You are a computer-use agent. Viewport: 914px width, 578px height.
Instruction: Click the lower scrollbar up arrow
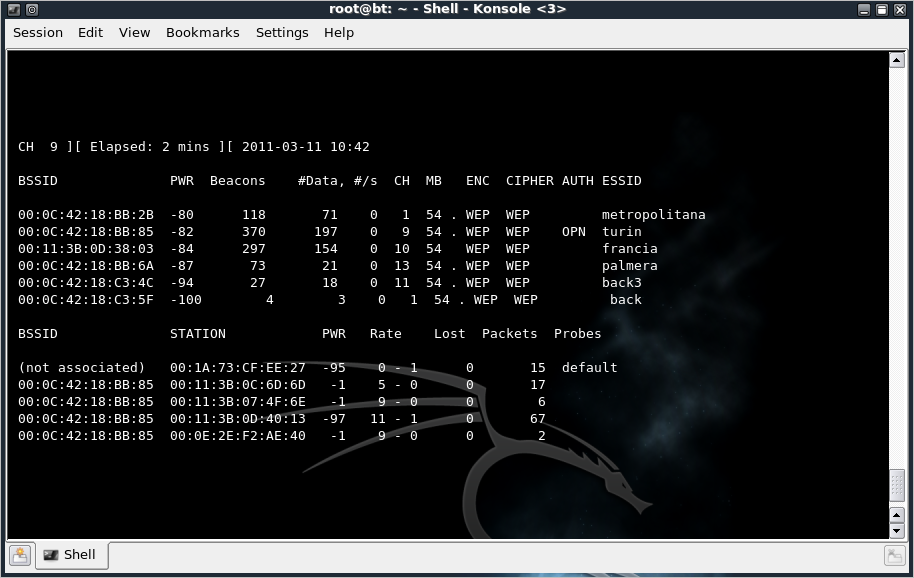897,515
